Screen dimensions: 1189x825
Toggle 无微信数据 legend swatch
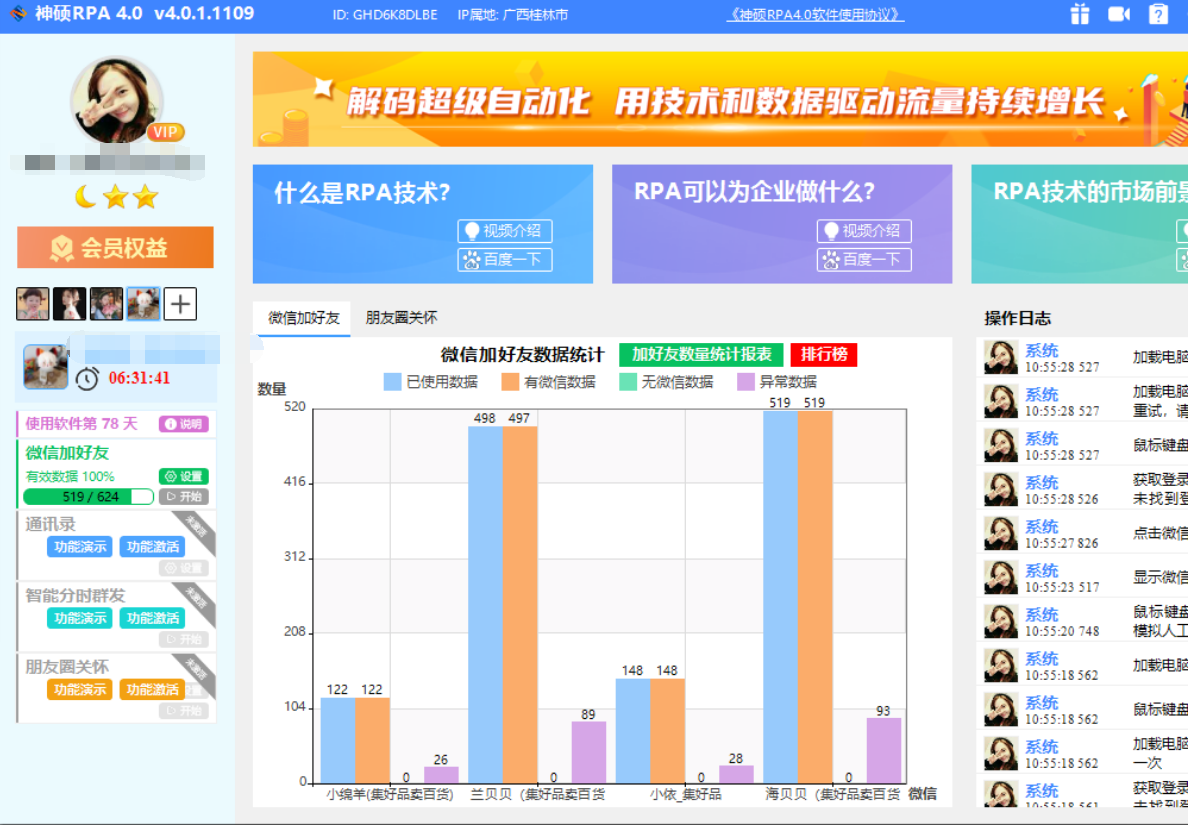tap(628, 381)
